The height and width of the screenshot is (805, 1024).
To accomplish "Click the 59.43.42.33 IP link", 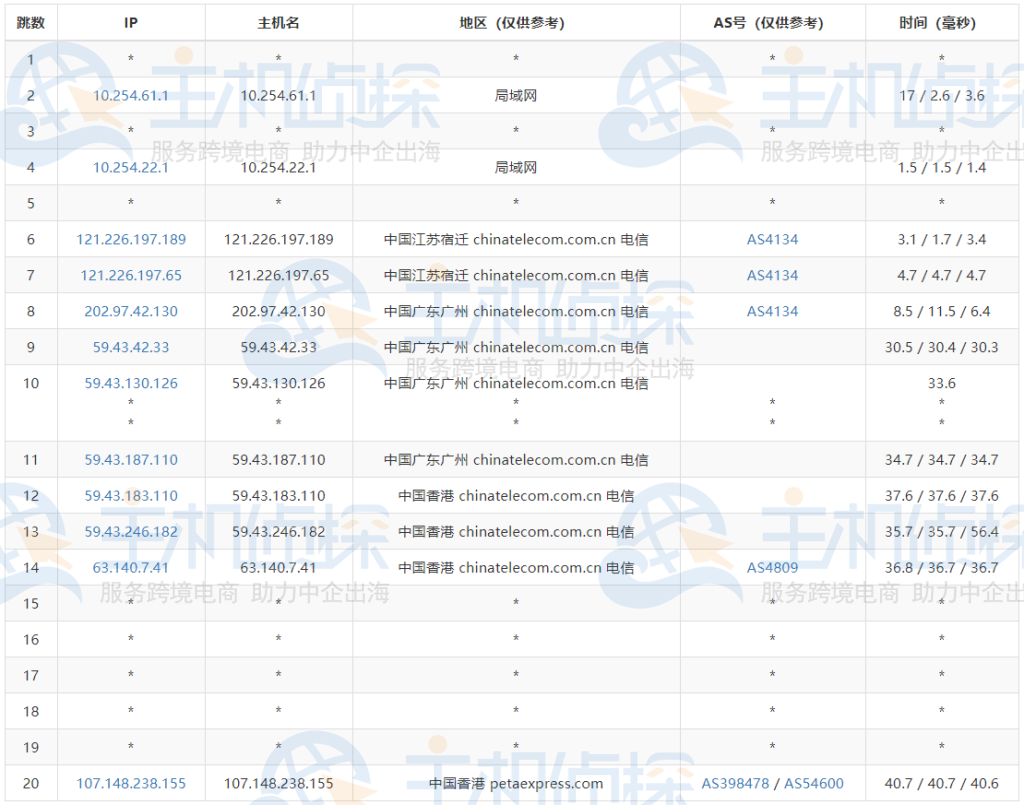I will pos(130,347).
